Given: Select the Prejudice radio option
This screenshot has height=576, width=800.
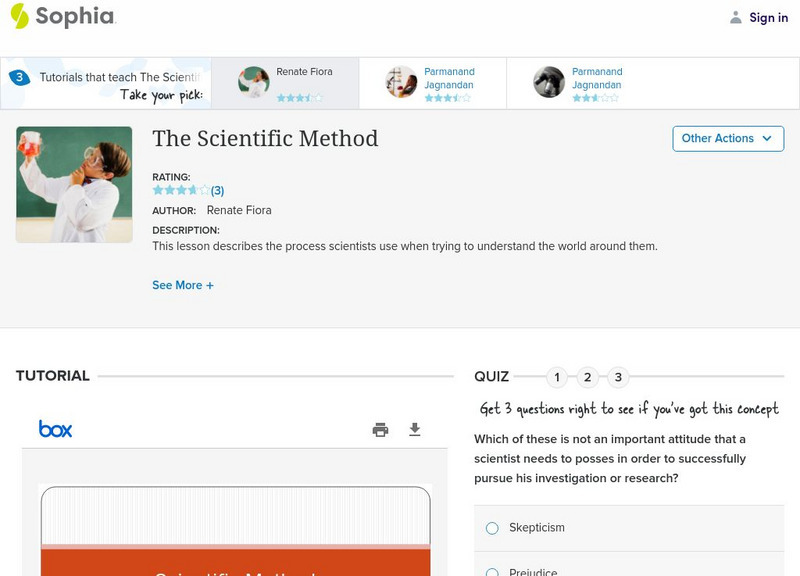Looking at the screenshot, I should pyautogui.click(x=491, y=572).
